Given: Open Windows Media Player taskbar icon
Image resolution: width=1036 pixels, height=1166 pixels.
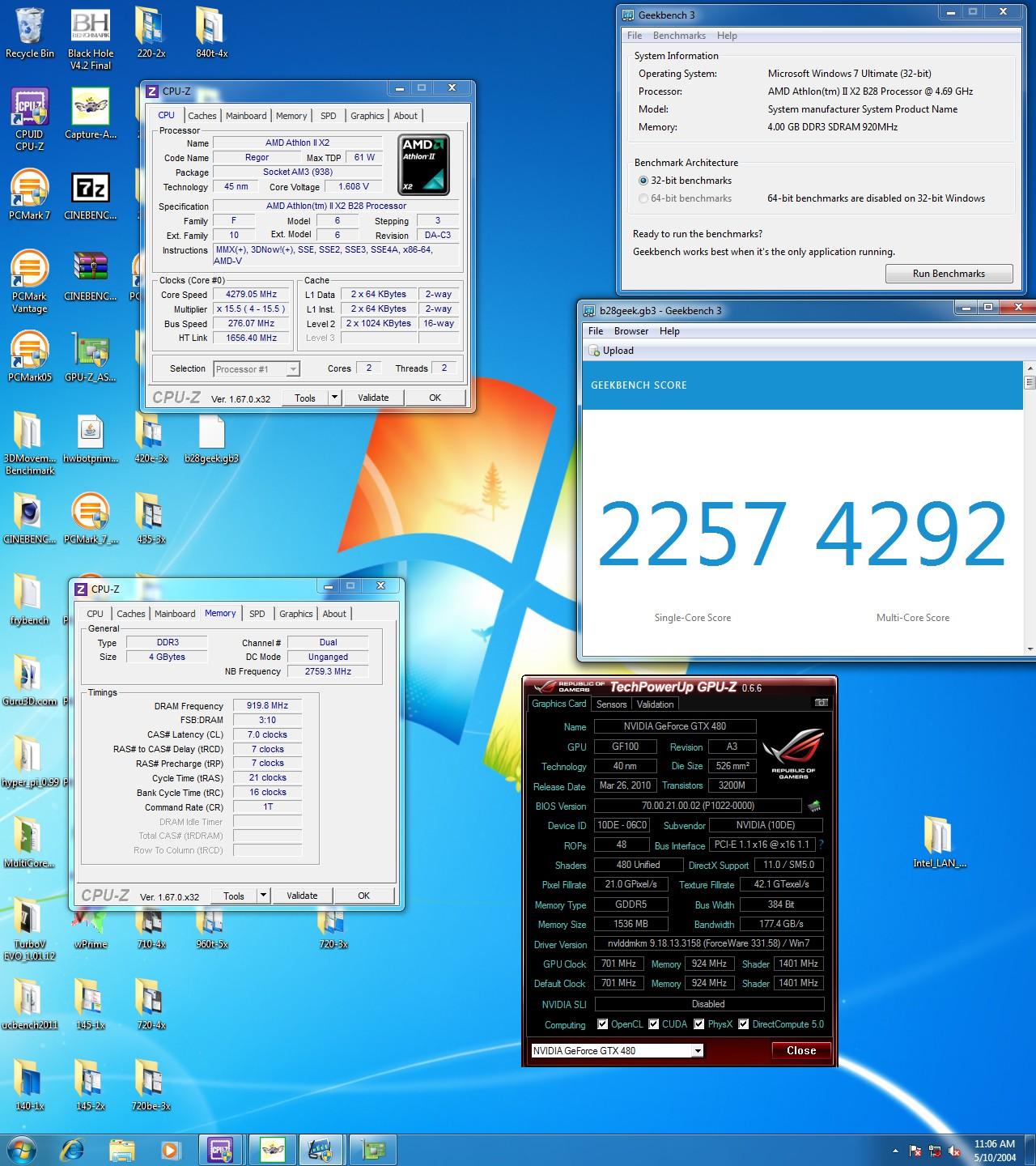Looking at the screenshot, I should pyautogui.click(x=170, y=1149).
